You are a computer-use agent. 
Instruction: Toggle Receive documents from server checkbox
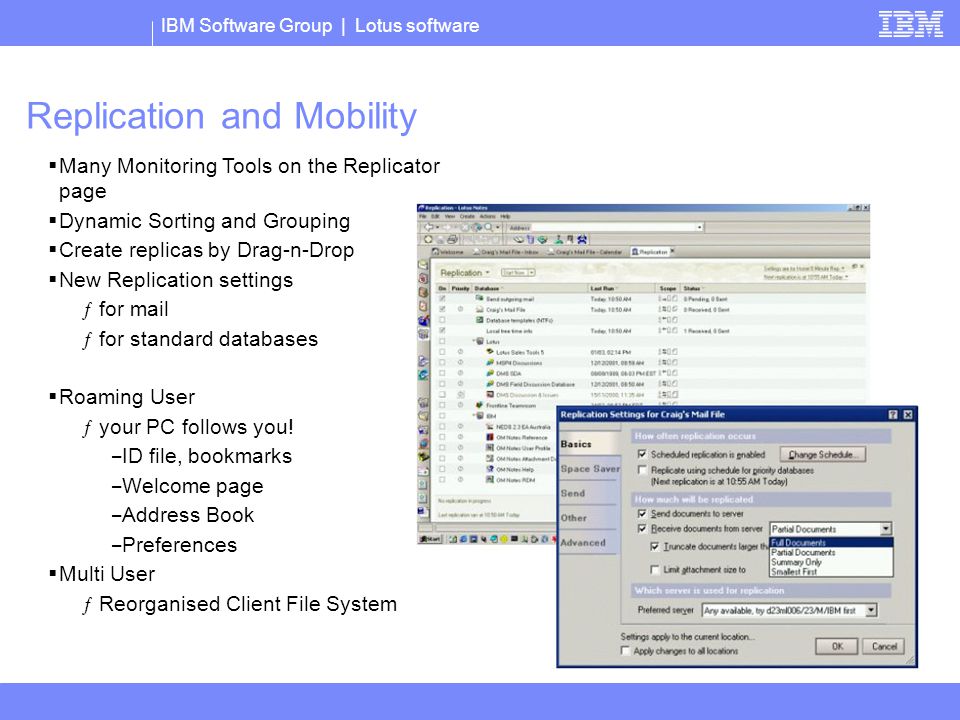[x=642, y=528]
